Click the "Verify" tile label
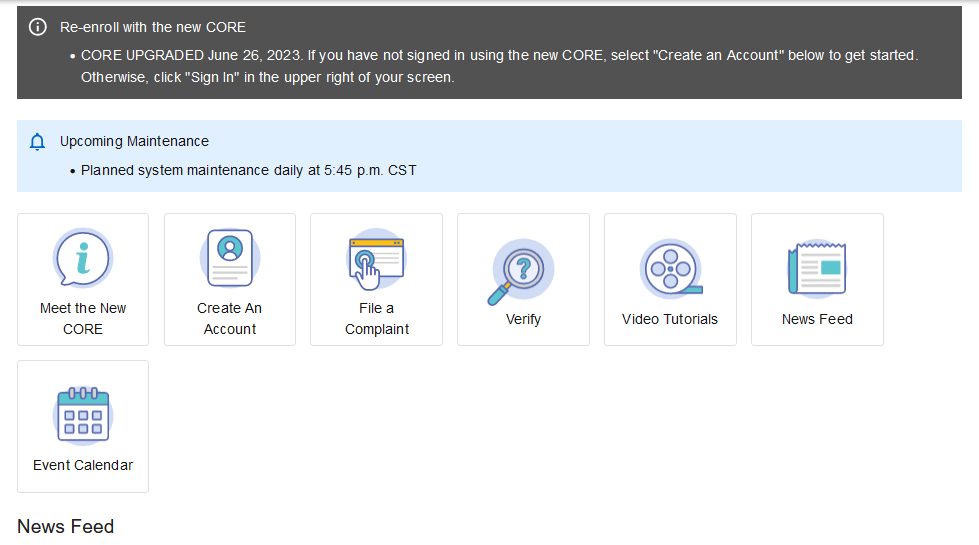Screen dimensions: 979x545 (523, 319)
